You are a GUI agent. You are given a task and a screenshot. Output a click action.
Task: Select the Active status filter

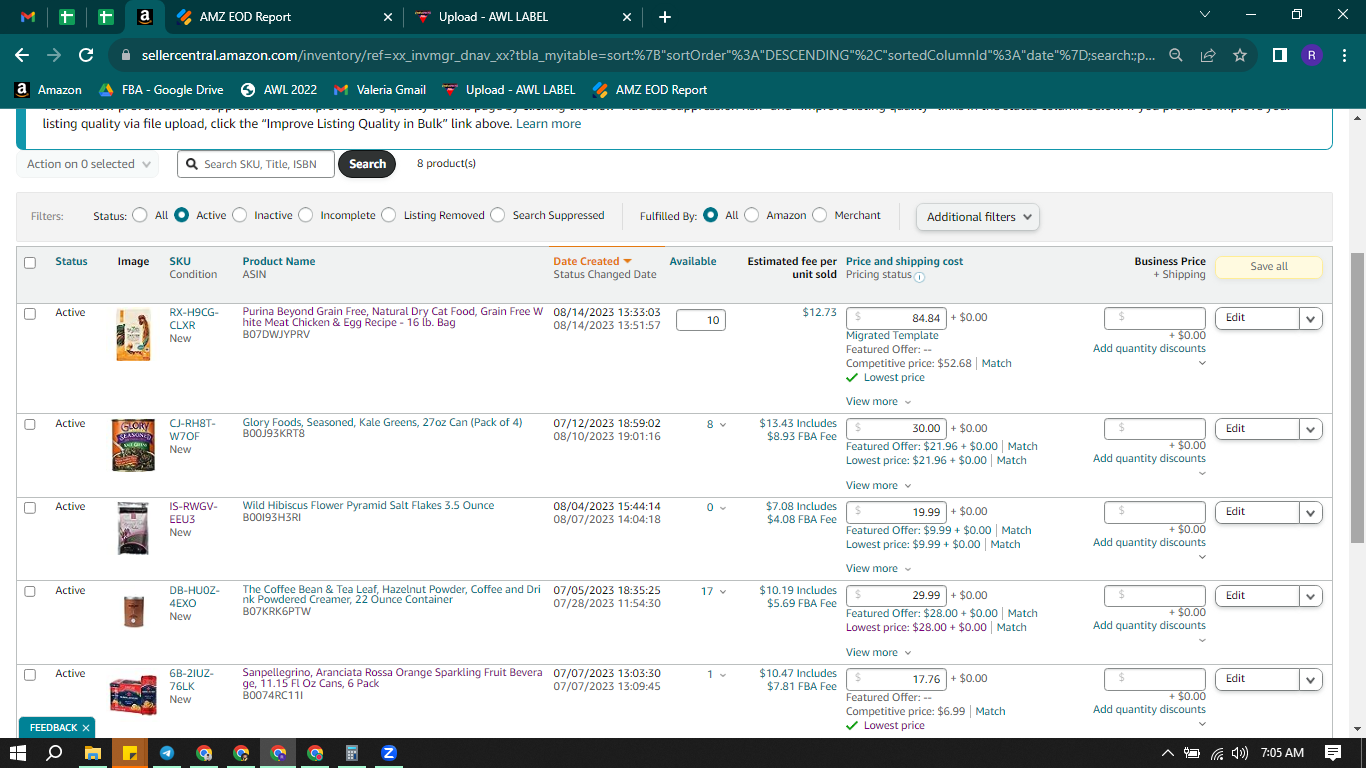pyautogui.click(x=182, y=215)
